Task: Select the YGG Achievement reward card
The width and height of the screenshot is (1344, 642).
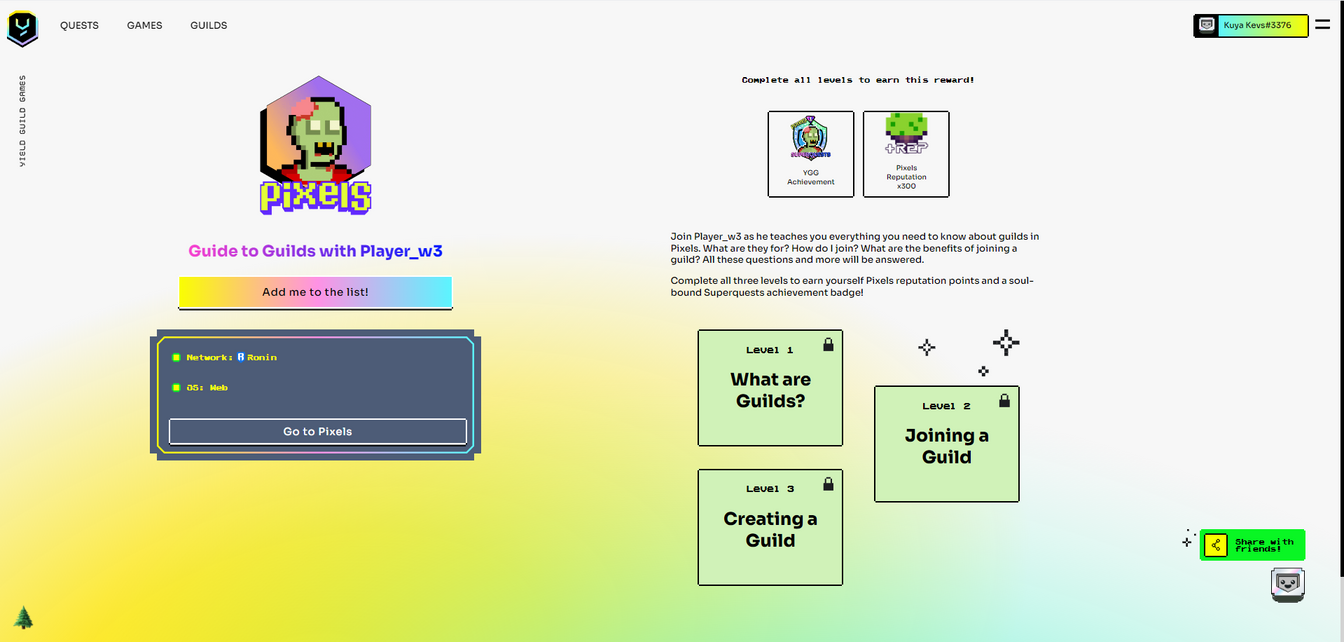Action: click(811, 154)
